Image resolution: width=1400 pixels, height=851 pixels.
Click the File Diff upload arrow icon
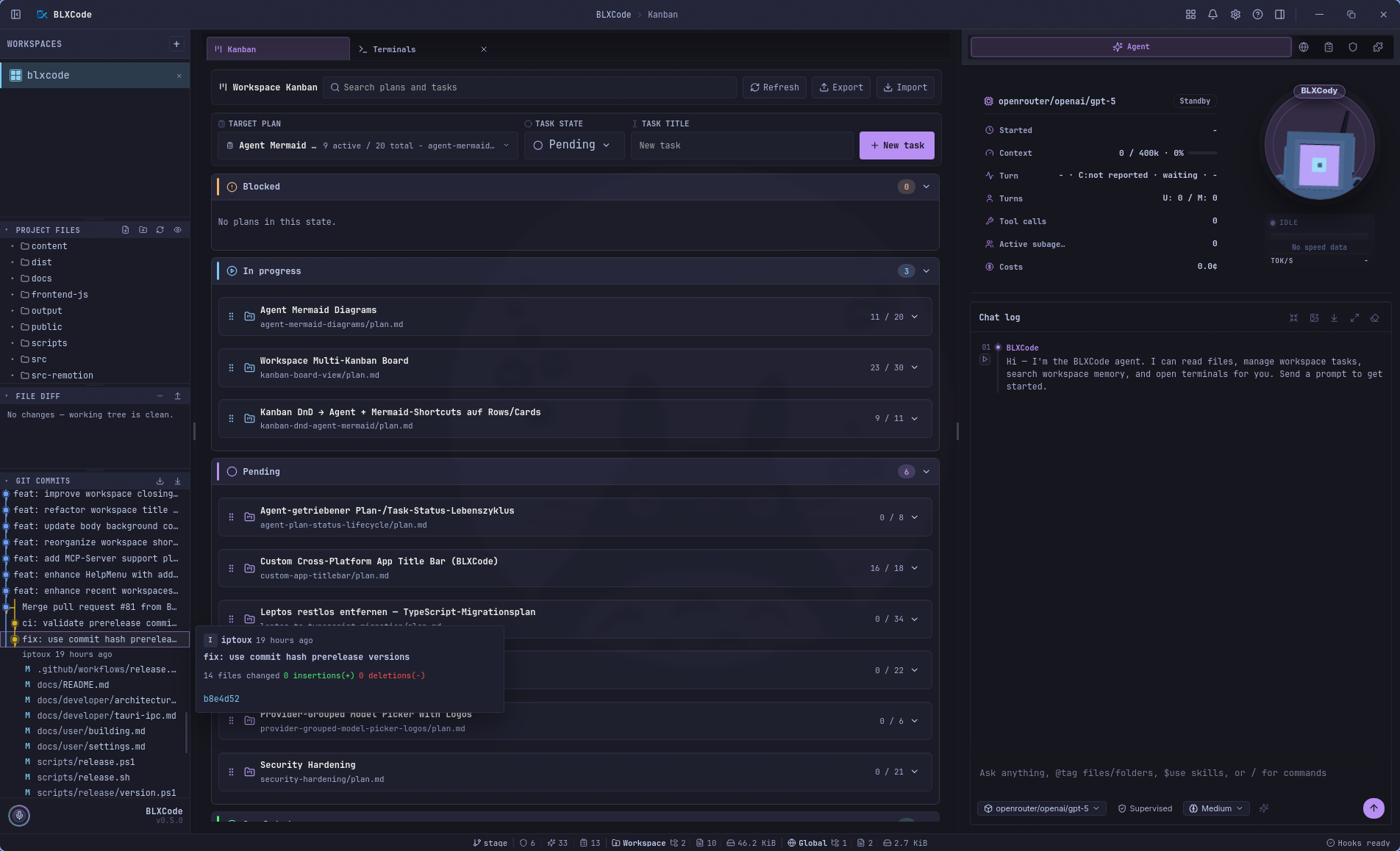click(x=177, y=396)
